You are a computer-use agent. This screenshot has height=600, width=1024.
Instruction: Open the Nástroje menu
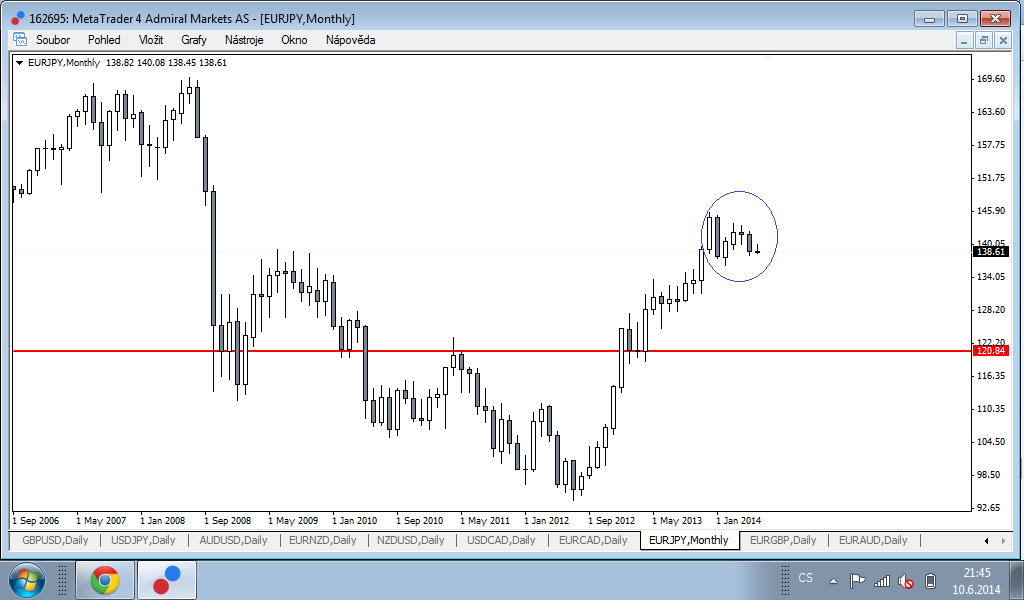(x=244, y=40)
